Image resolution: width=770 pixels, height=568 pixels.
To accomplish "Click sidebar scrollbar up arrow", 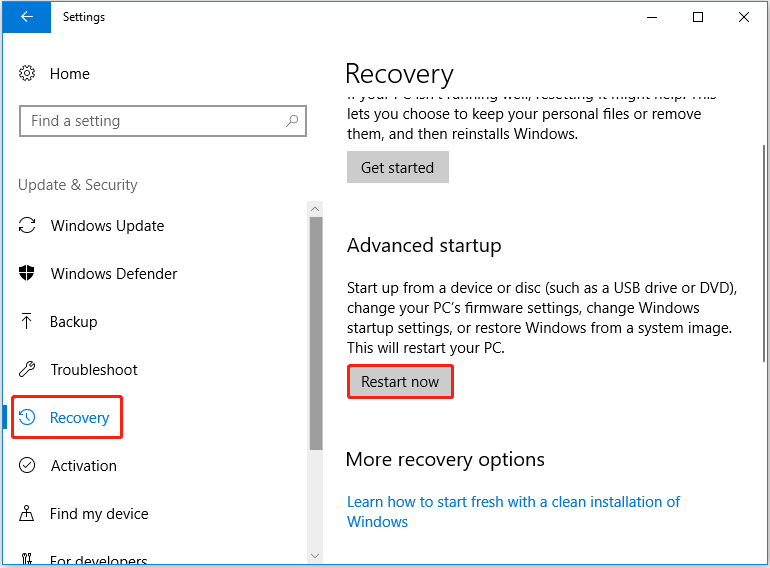I will point(315,209).
